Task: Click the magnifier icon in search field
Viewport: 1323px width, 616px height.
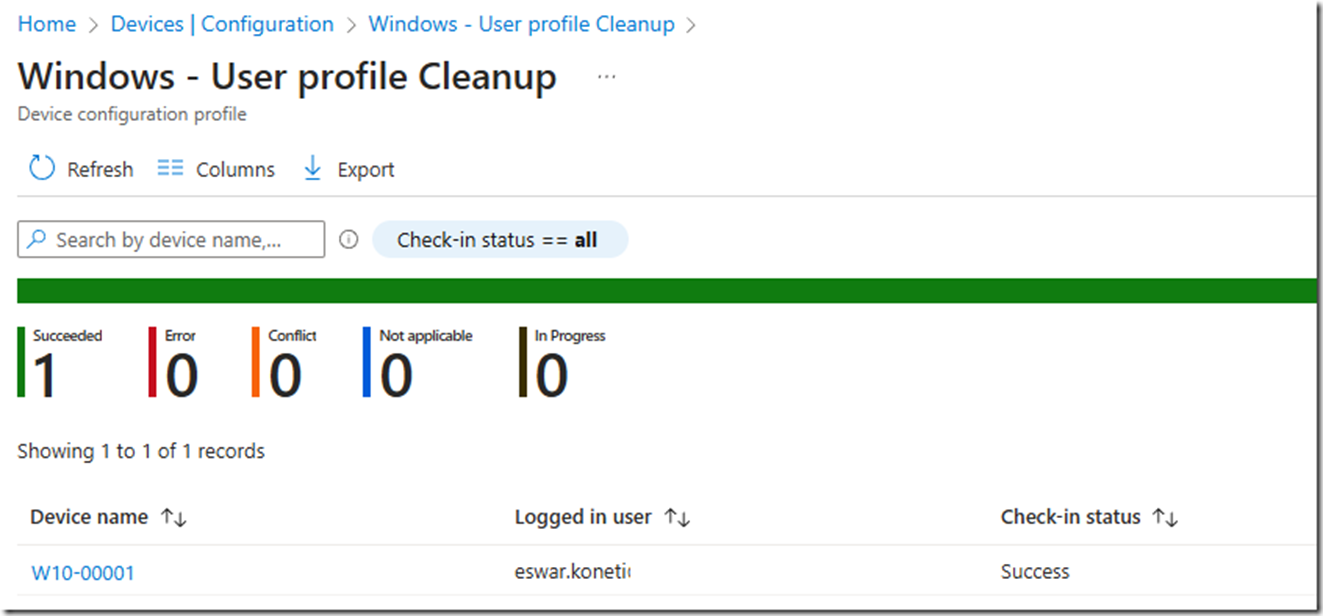Action: coord(36,240)
